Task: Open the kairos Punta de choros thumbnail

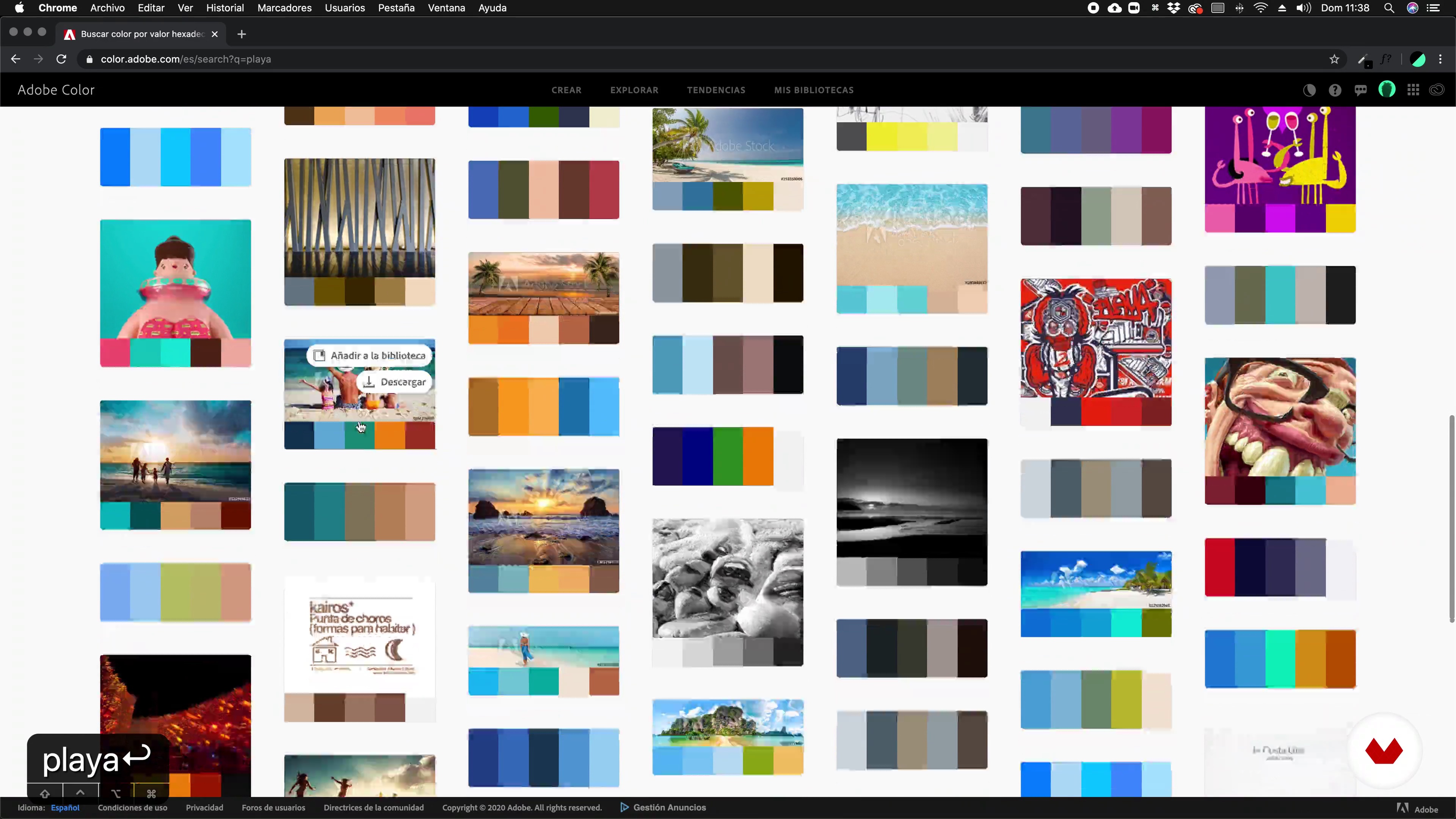Action: click(x=359, y=635)
